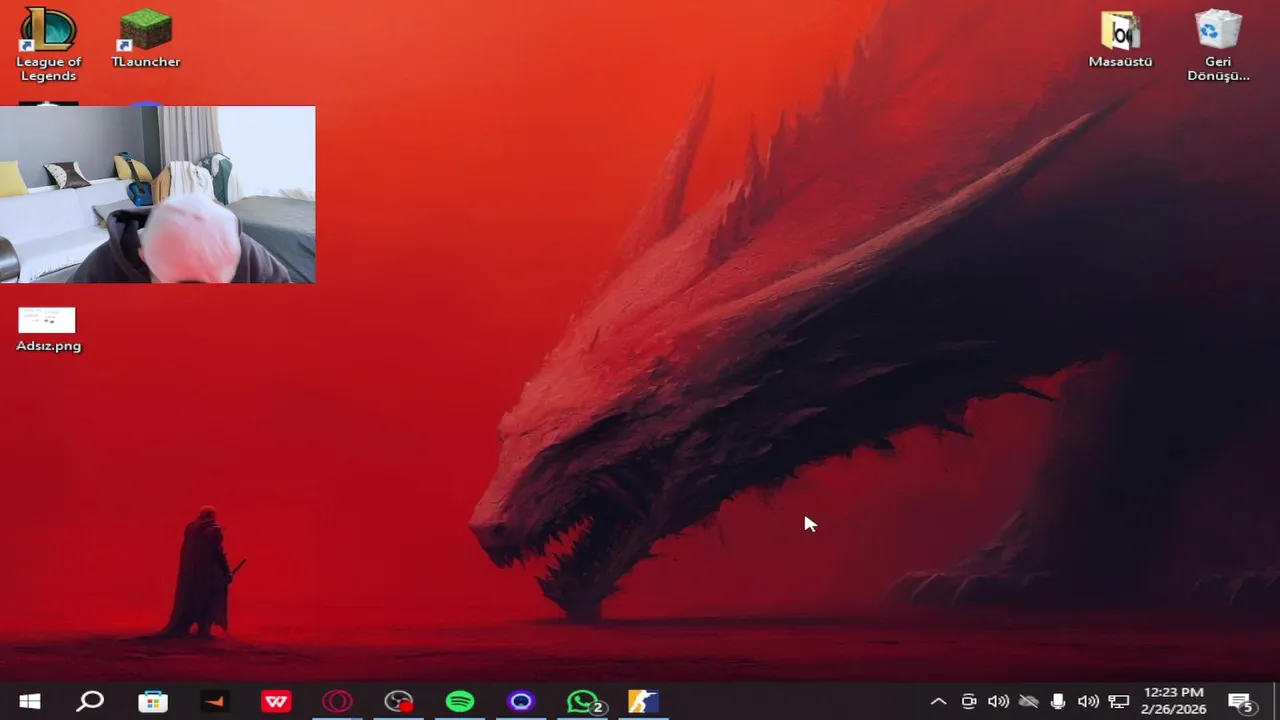The width and height of the screenshot is (1280, 720).
Task: Click the microphone tray icon
Action: pyautogui.click(x=1058, y=702)
